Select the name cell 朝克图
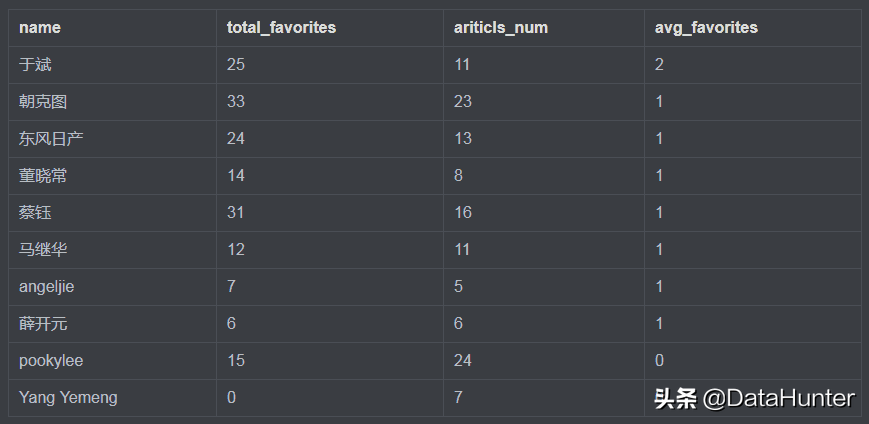The width and height of the screenshot is (869, 424). point(43,102)
